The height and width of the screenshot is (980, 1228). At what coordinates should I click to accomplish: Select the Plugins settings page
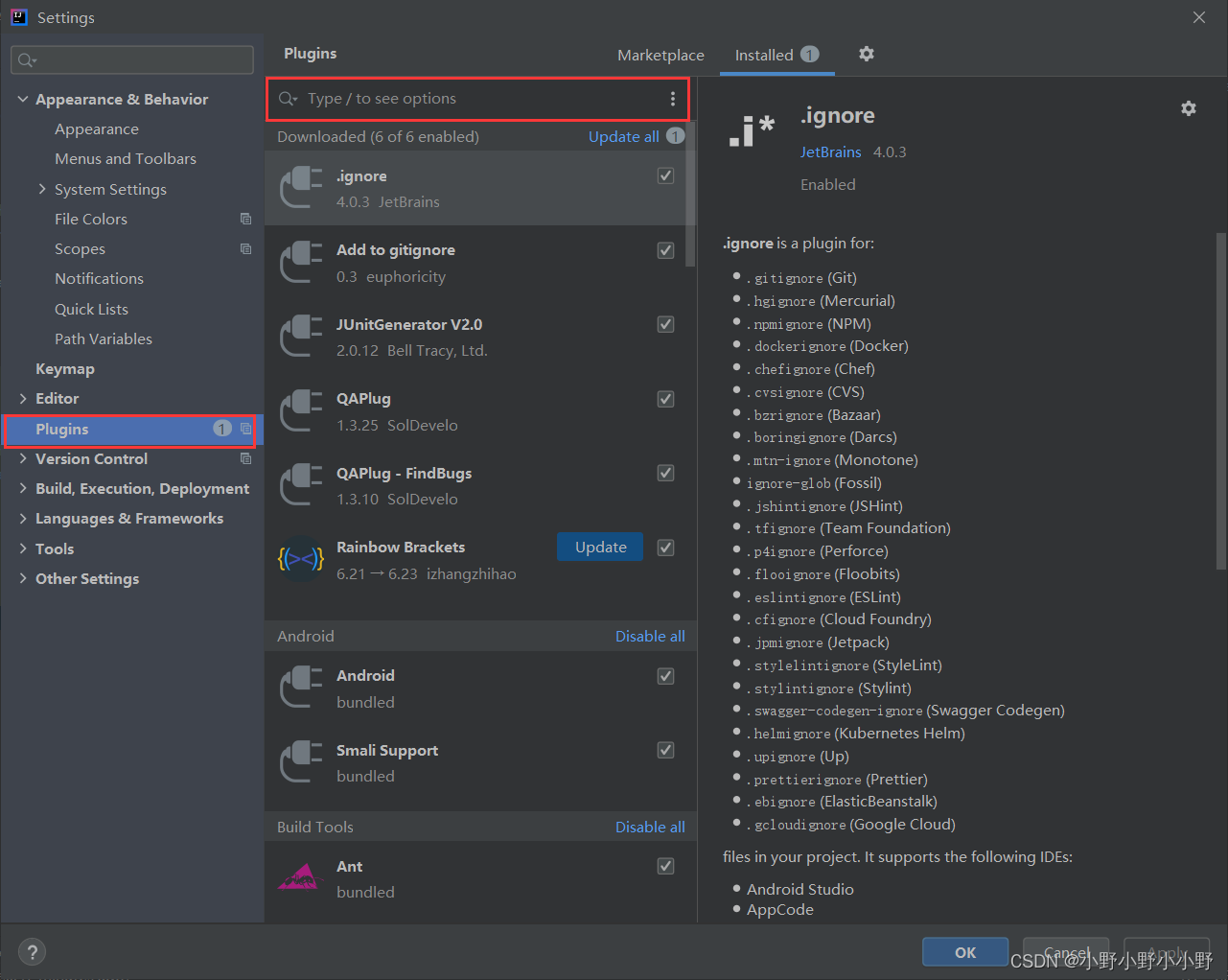(131, 429)
